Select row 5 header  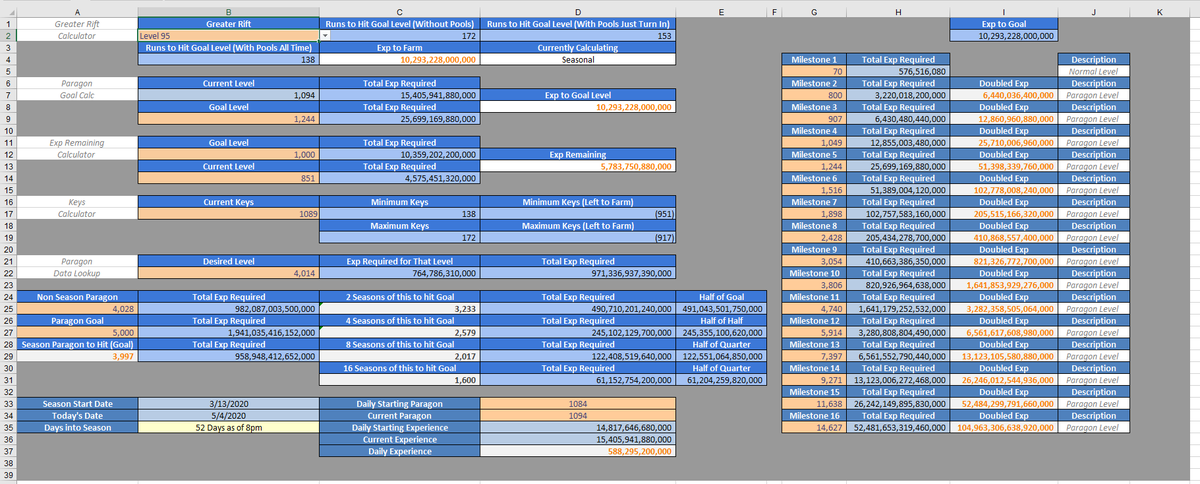click(10, 72)
